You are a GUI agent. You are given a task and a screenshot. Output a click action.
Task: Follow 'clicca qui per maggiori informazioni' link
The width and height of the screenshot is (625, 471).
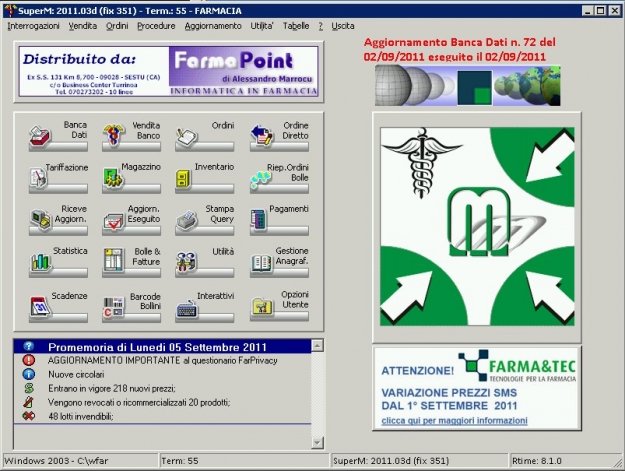(454, 420)
